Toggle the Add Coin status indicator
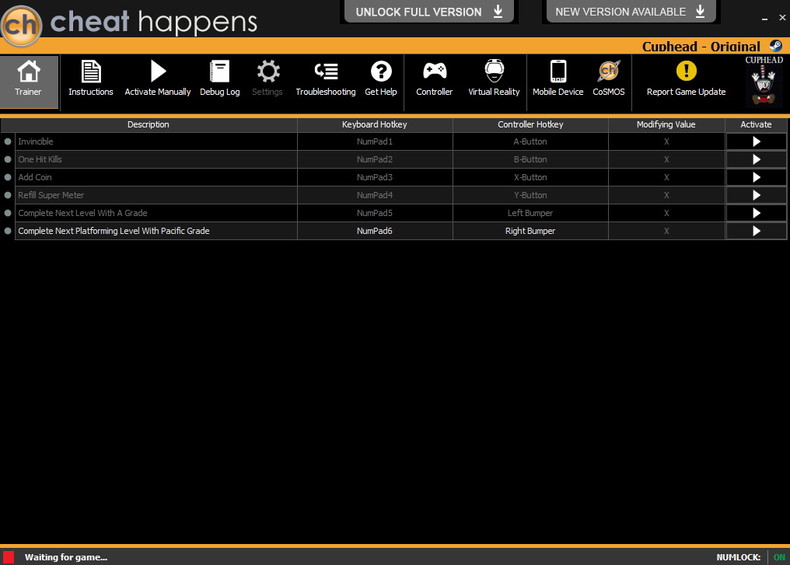This screenshot has width=790, height=565. tap(8, 177)
